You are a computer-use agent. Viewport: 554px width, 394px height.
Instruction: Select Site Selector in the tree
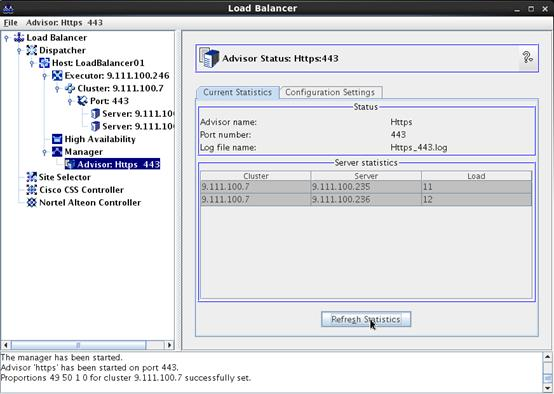65,177
